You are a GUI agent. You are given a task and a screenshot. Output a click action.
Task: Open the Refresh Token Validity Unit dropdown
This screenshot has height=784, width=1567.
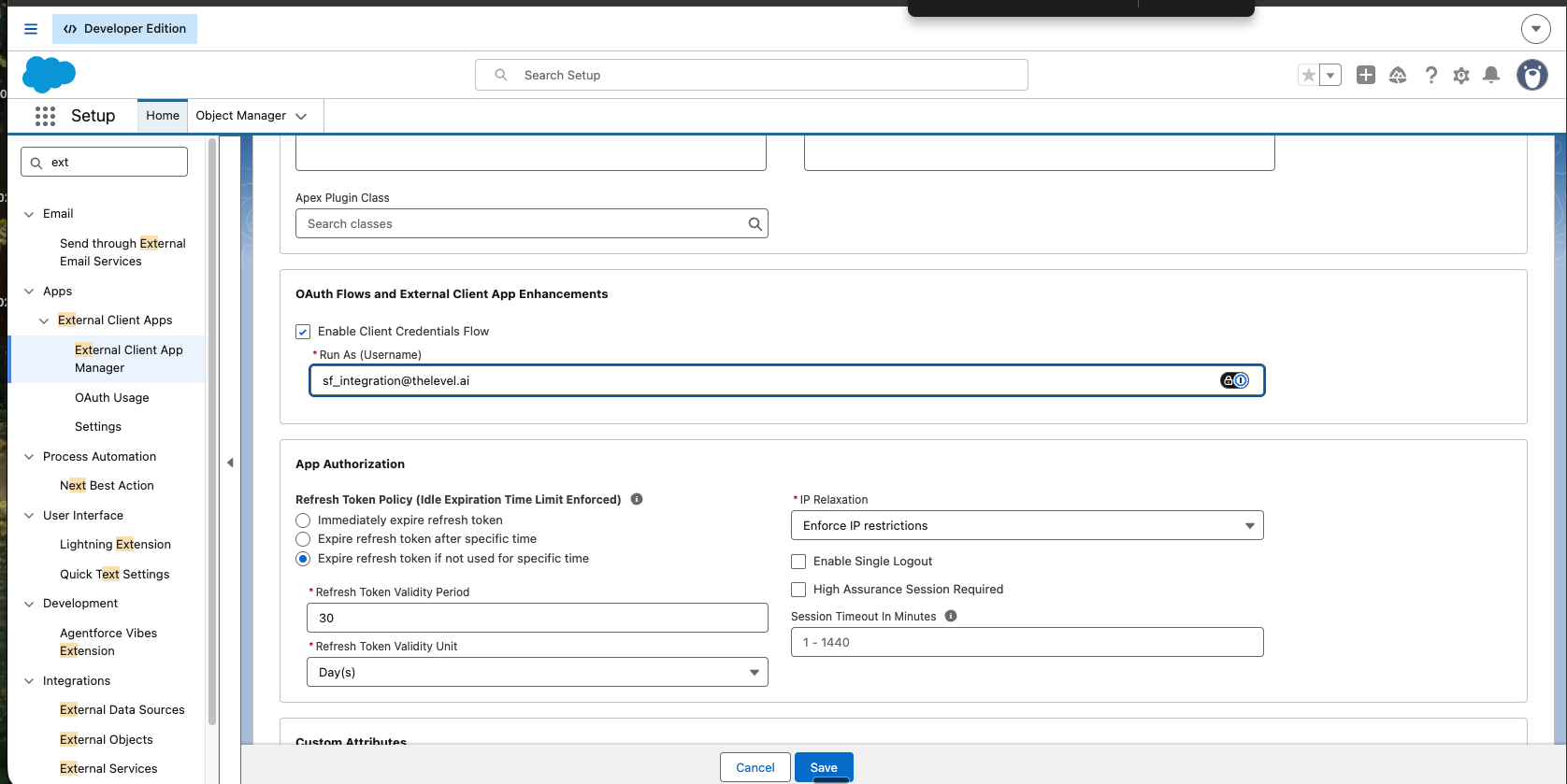[538, 672]
